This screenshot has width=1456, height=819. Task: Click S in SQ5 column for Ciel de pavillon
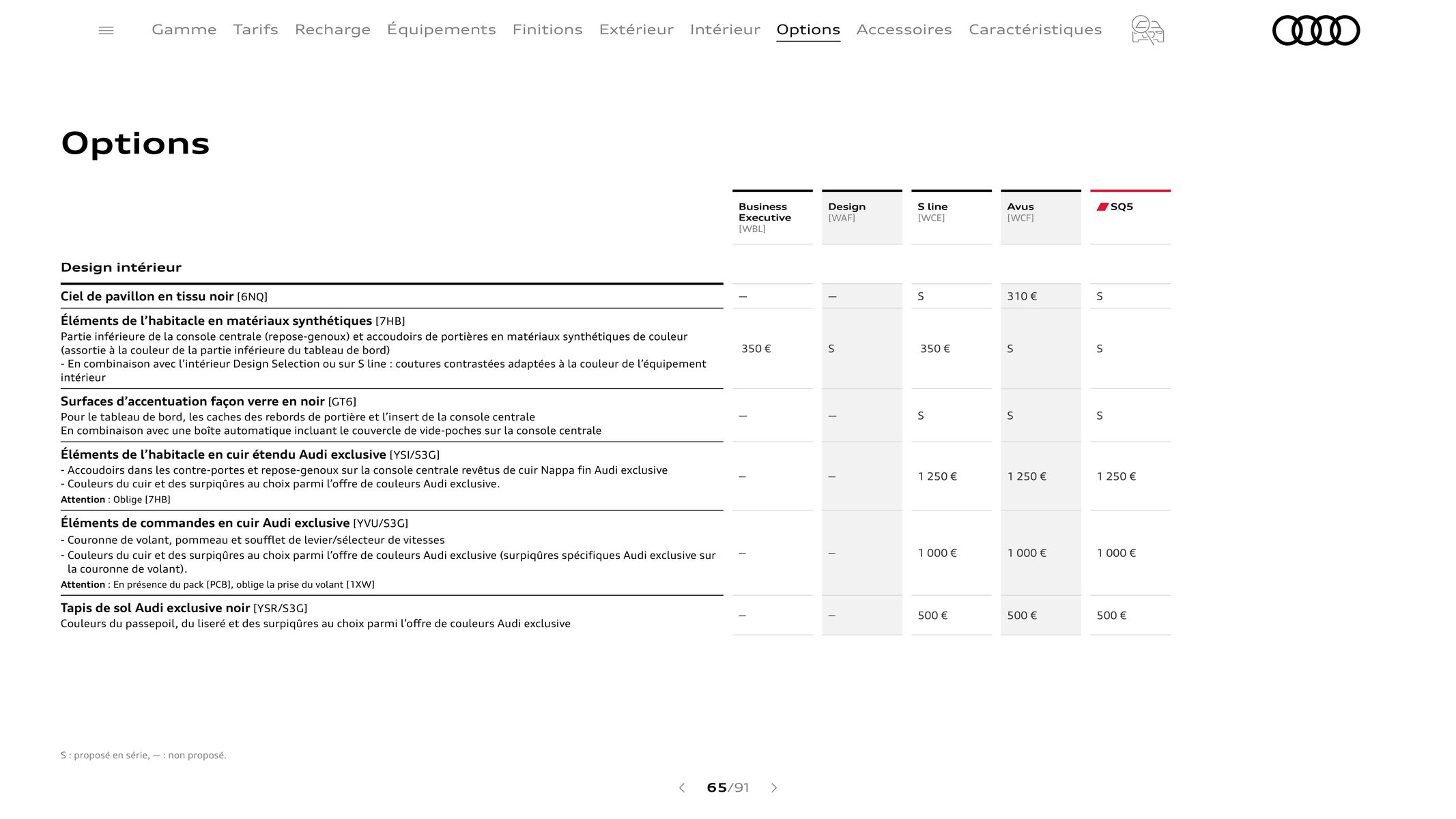1100,296
